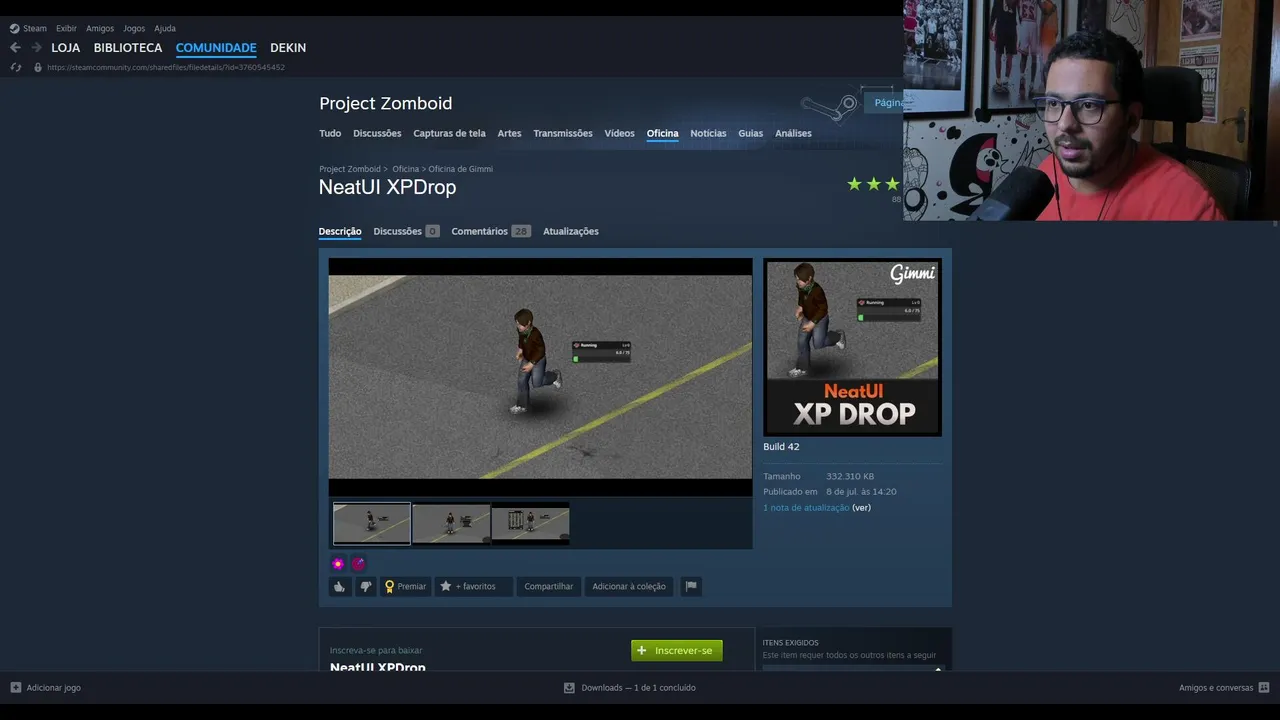This screenshot has height=720, width=1280.
Task: Rate the item with thumbs down
Action: [x=365, y=586]
